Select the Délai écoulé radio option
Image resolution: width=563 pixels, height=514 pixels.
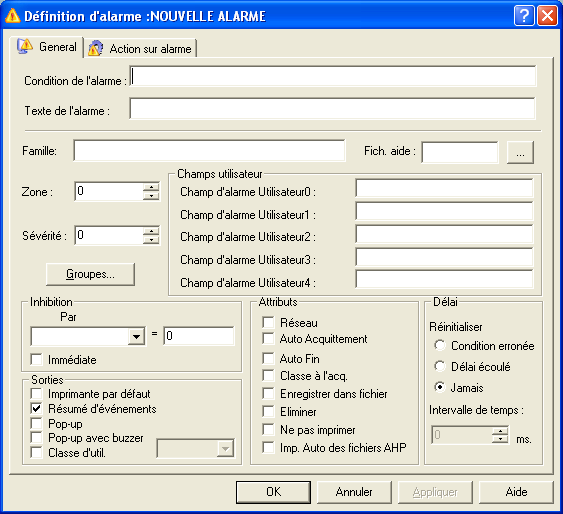tap(440, 366)
